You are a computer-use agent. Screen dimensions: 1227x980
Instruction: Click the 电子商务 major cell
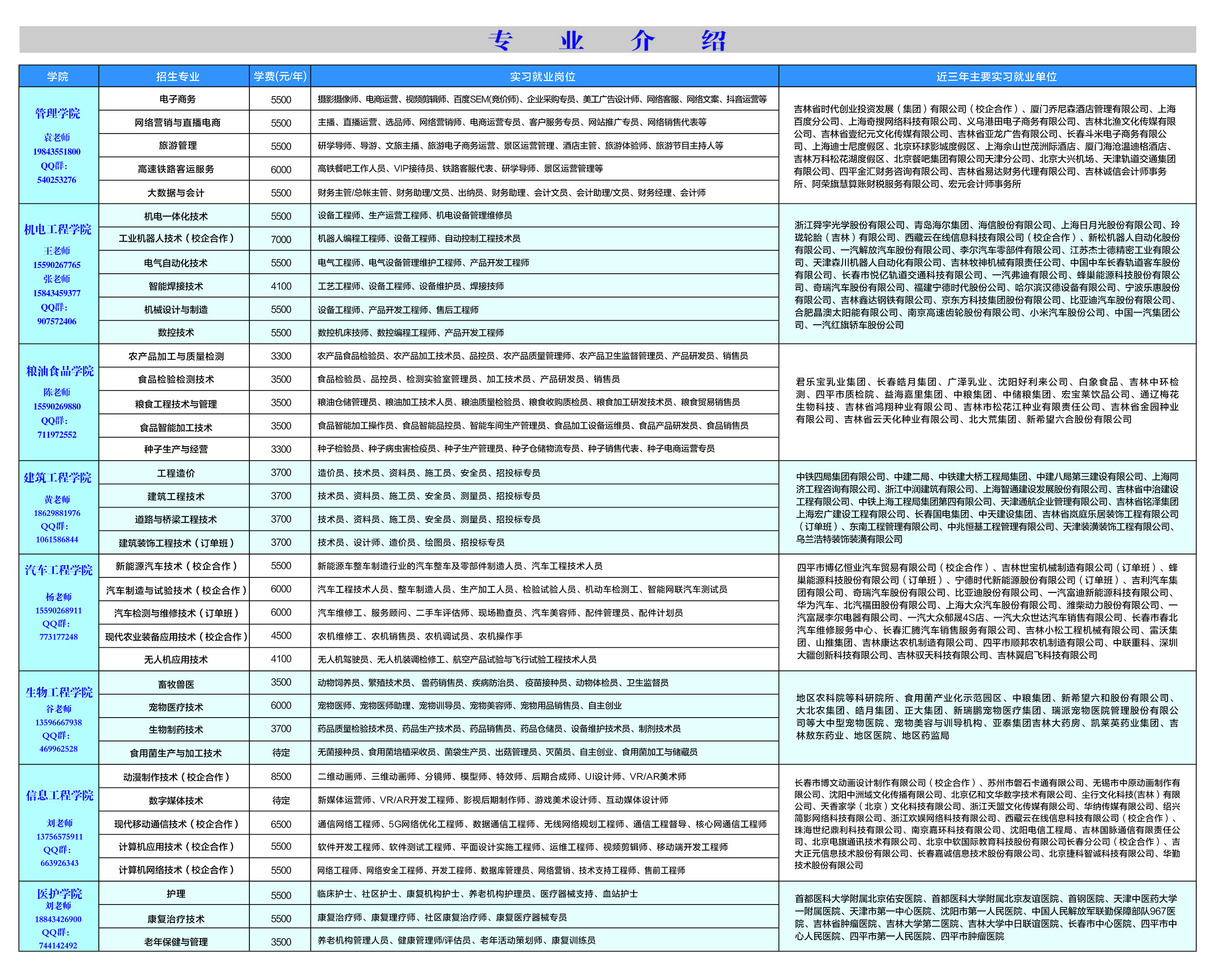tap(179, 99)
